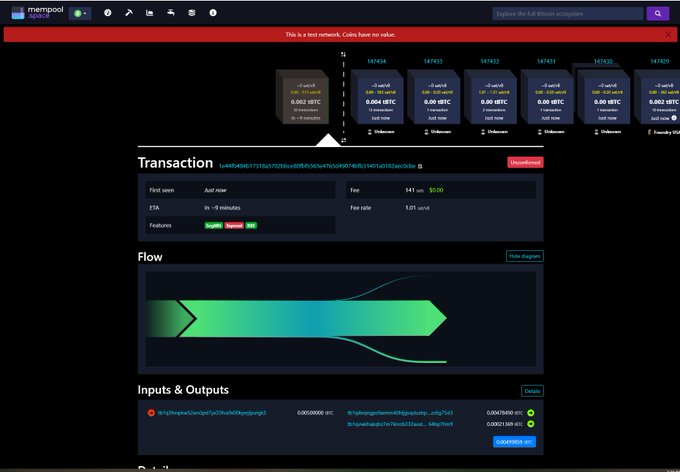
Task: Open the second output address link
Action: pyautogui.click(x=400, y=424)
